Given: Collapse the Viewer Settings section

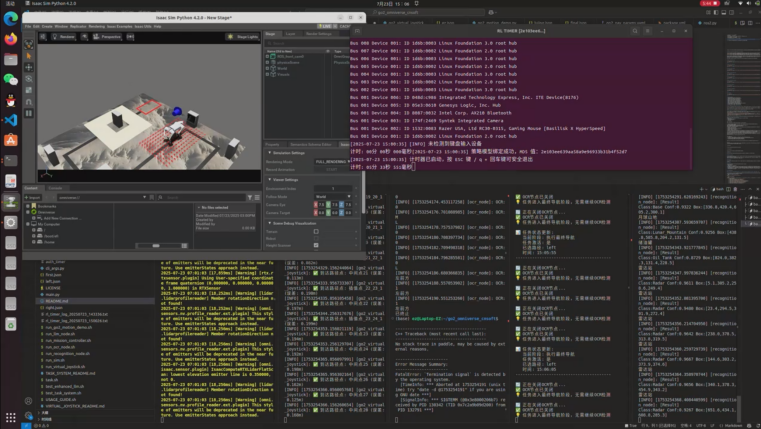Looking at the screenshot, I should [270, 180].
